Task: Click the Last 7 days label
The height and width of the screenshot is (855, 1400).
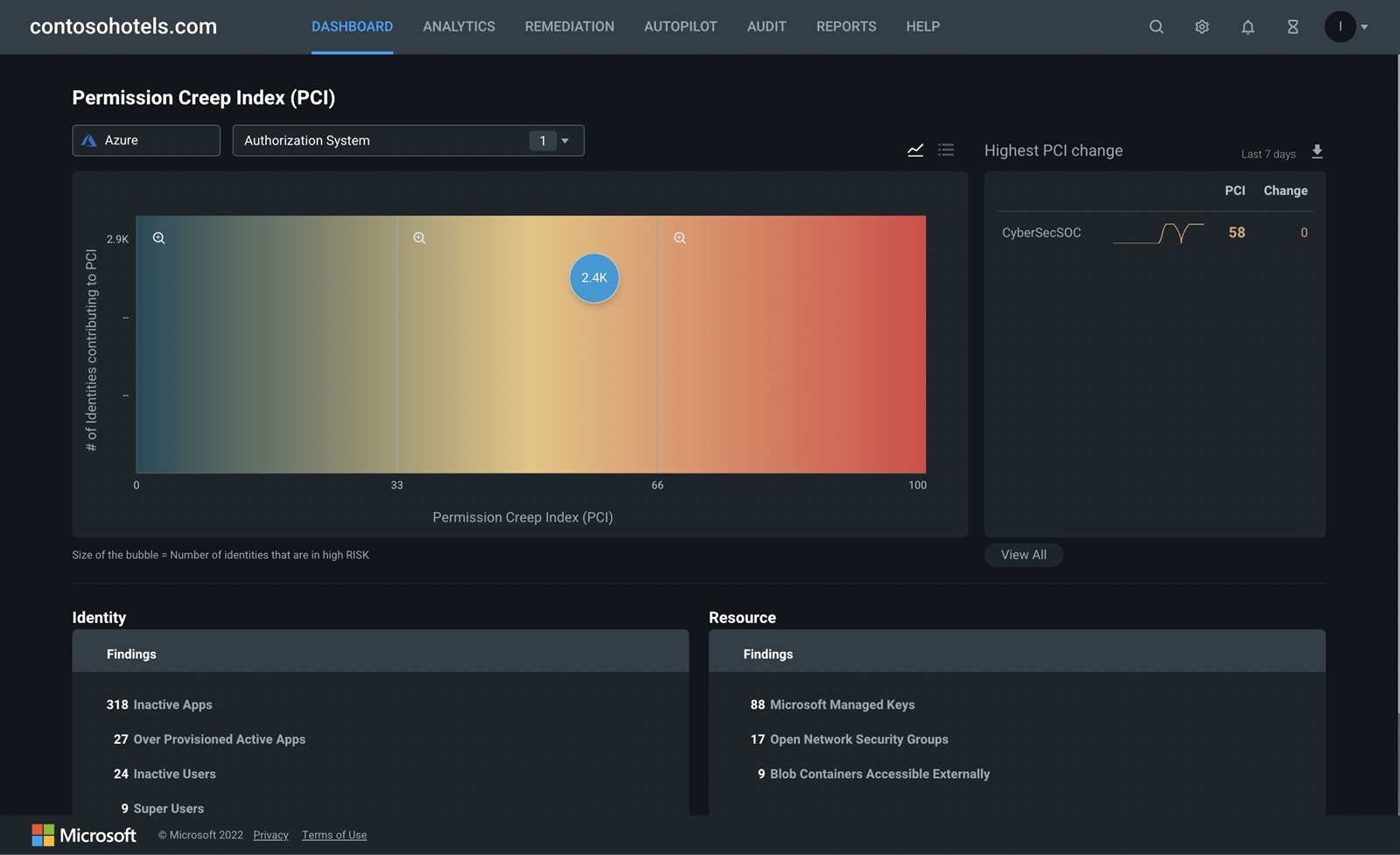Action: click(x=1268, y=154)
